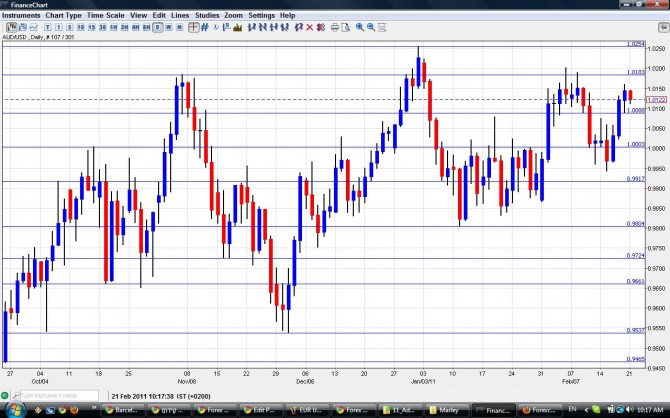Click the 1.0254 horizontal line label
Screen dimensions: 670x418
coord(636,44)
